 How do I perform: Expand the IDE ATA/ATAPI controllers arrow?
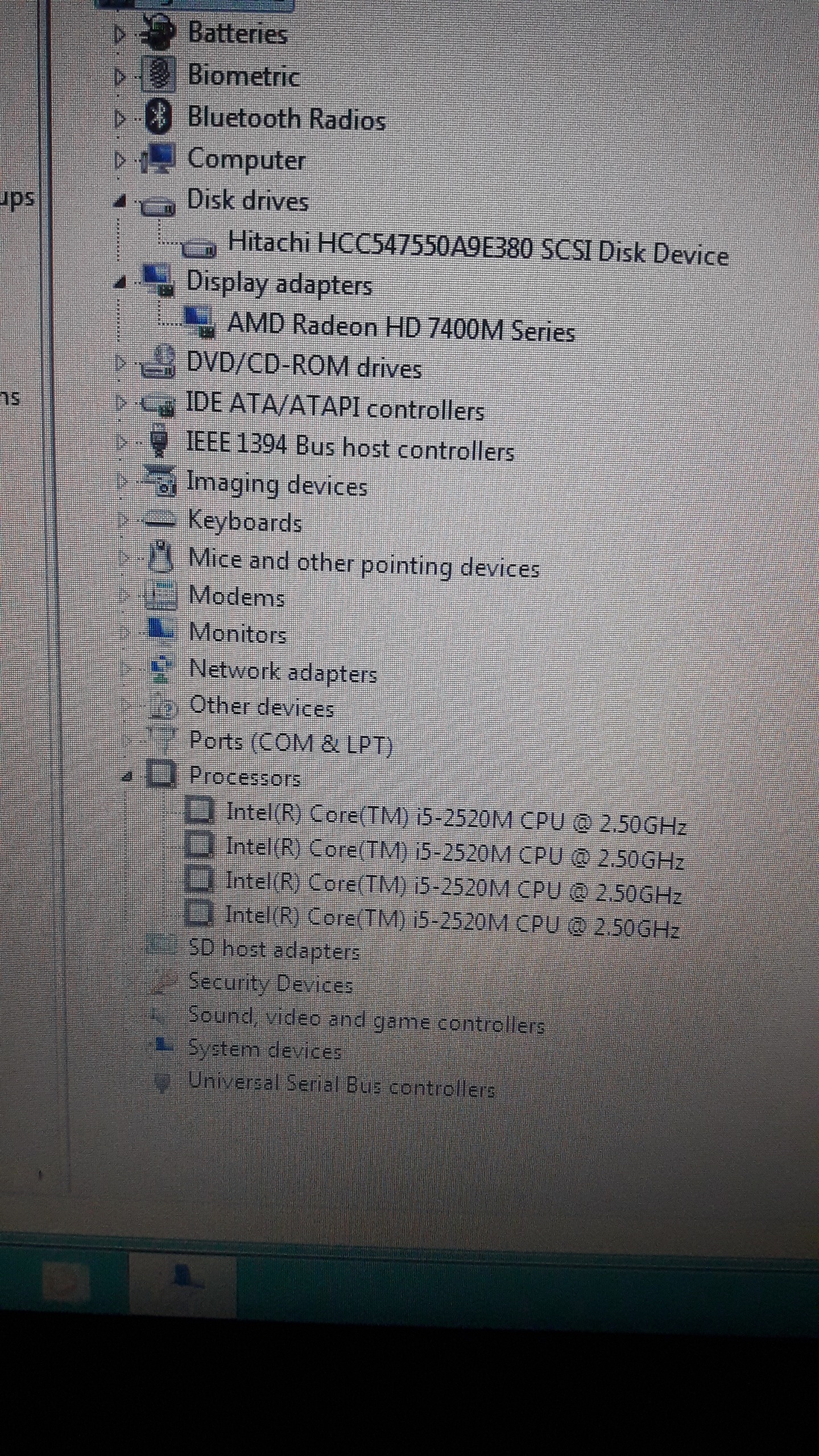pyautogui.click(x=120, y=403)
